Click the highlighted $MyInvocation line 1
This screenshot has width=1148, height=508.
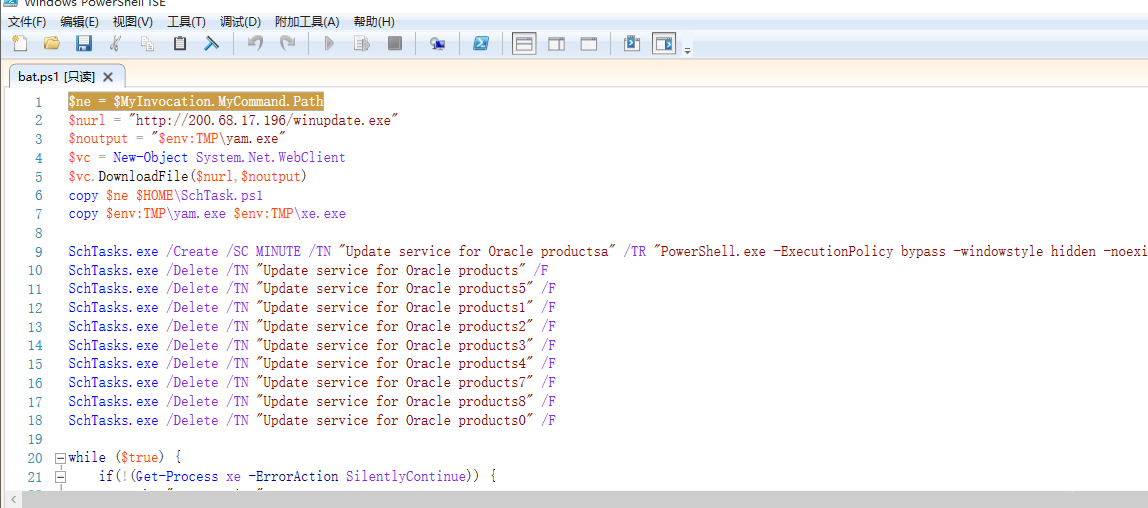195,100
